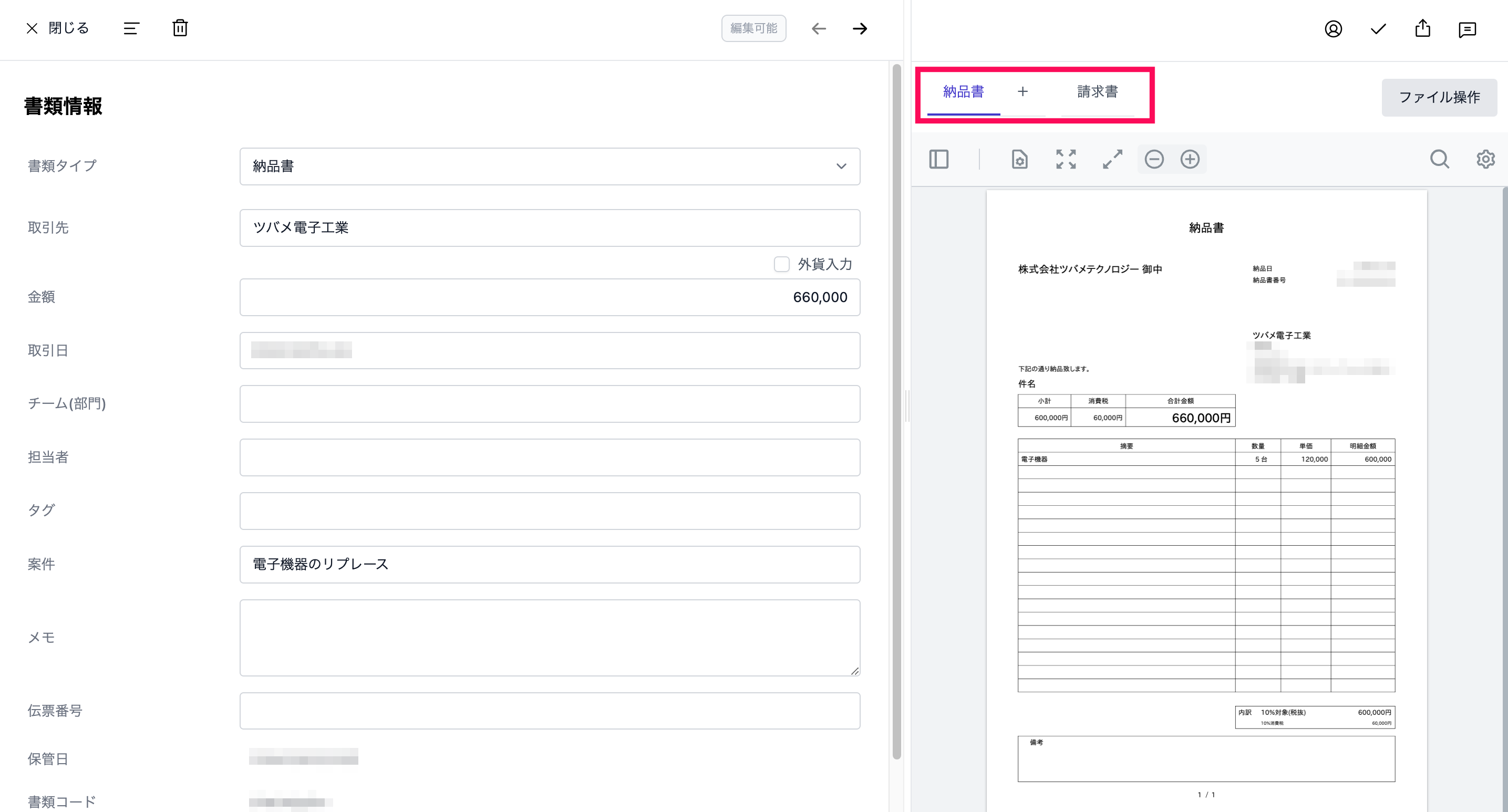Viewport: 1508px width, 812px height.
Task: Enable the 外貨入力 checkbox
Action: 781,264
